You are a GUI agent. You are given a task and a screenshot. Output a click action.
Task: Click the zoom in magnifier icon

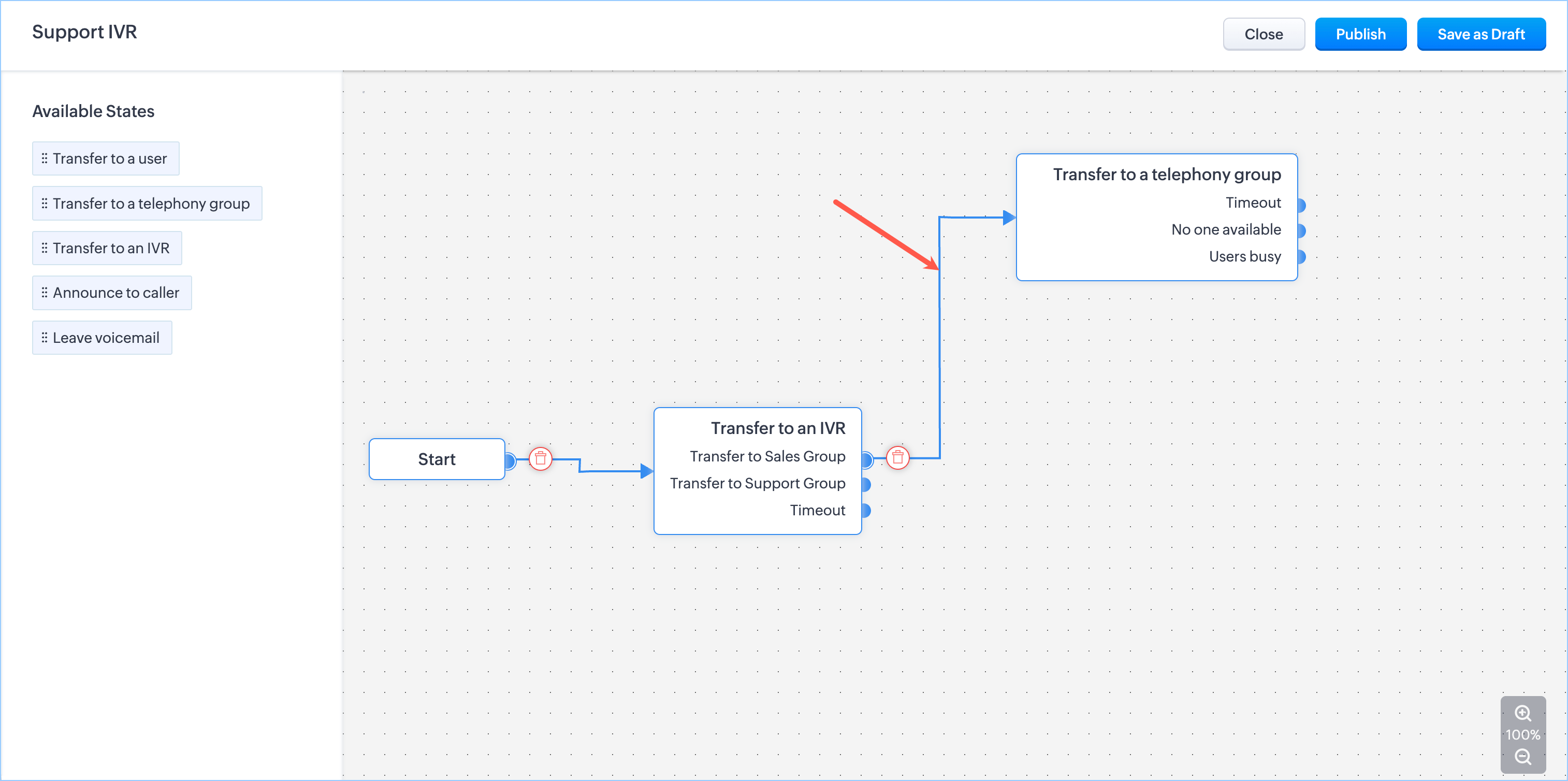[x=1522, y=713]
